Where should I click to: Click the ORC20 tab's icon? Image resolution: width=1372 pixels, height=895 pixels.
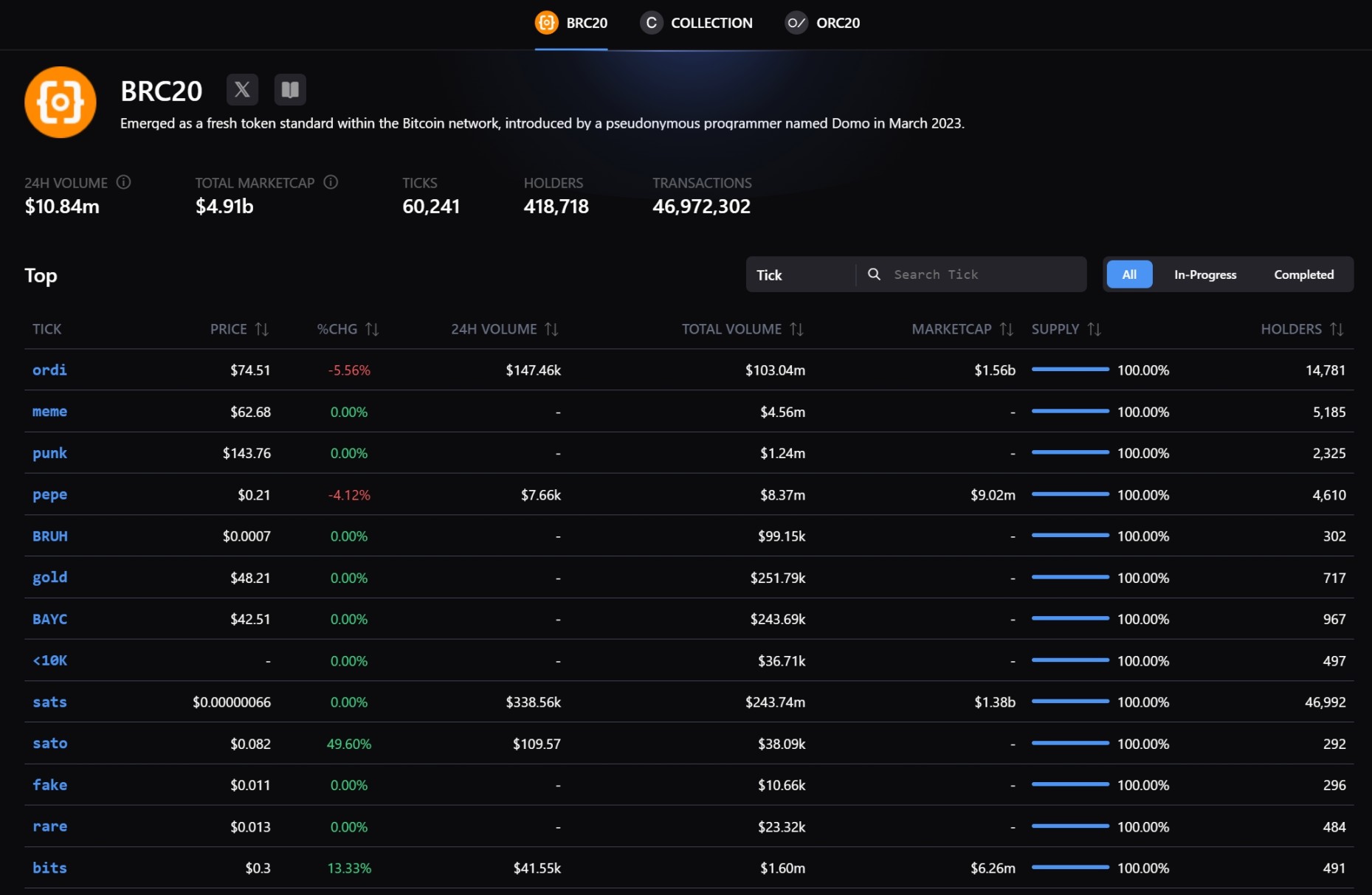796,23
